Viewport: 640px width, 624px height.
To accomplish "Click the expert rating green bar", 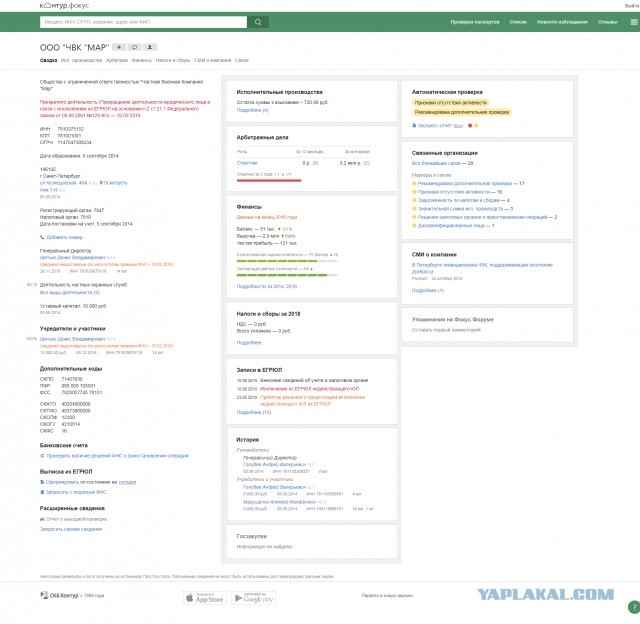I will 287,275.
